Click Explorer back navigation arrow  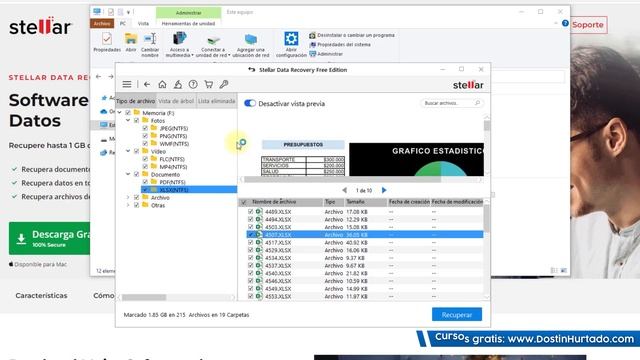tap(98, 76)
